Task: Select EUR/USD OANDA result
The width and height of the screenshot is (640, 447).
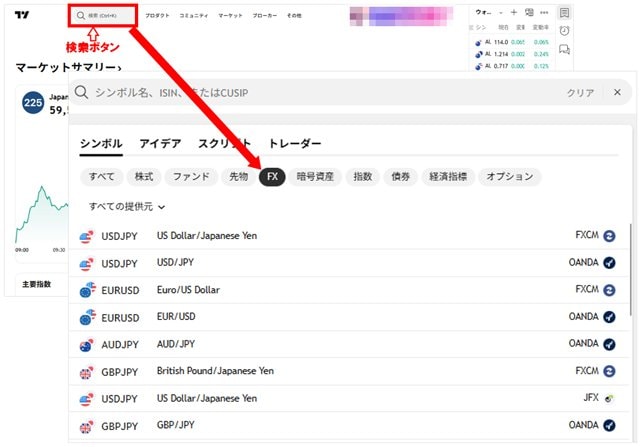Action: (349, 317)
